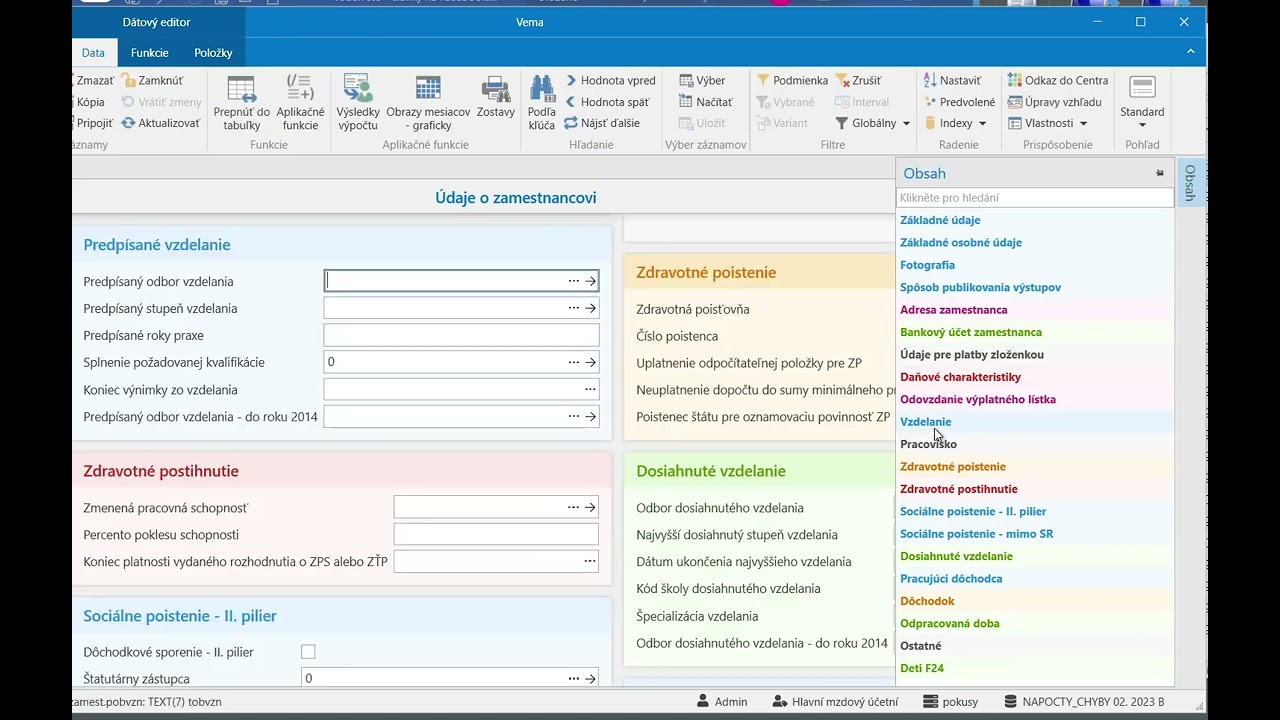Set filter Podmienka
Viewport: 1280px width, 720px height.
click(792, 80)
